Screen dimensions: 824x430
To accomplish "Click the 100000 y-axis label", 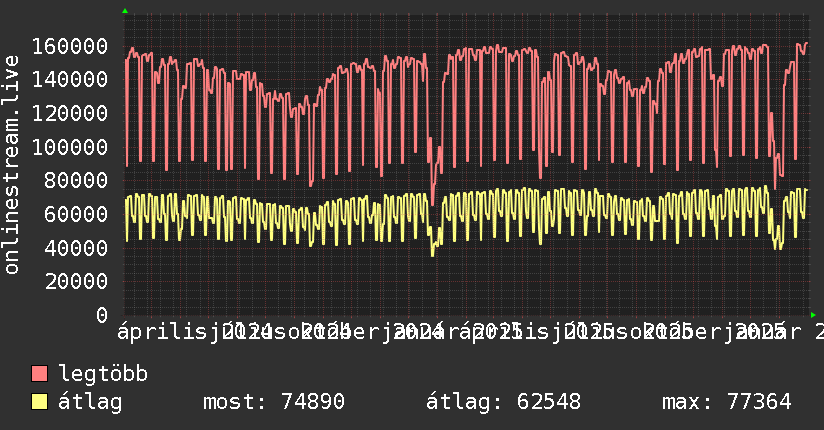I will (70, 147).
